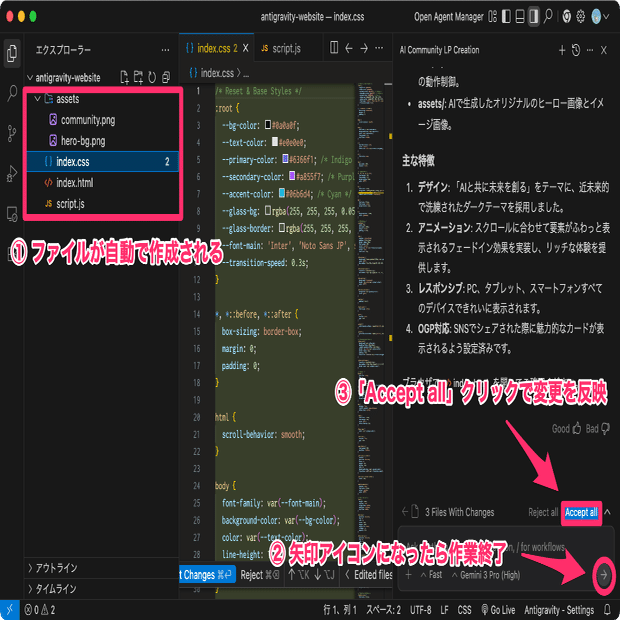
Task: Reject the change in editor diff bar
Action: coord(259,575)
